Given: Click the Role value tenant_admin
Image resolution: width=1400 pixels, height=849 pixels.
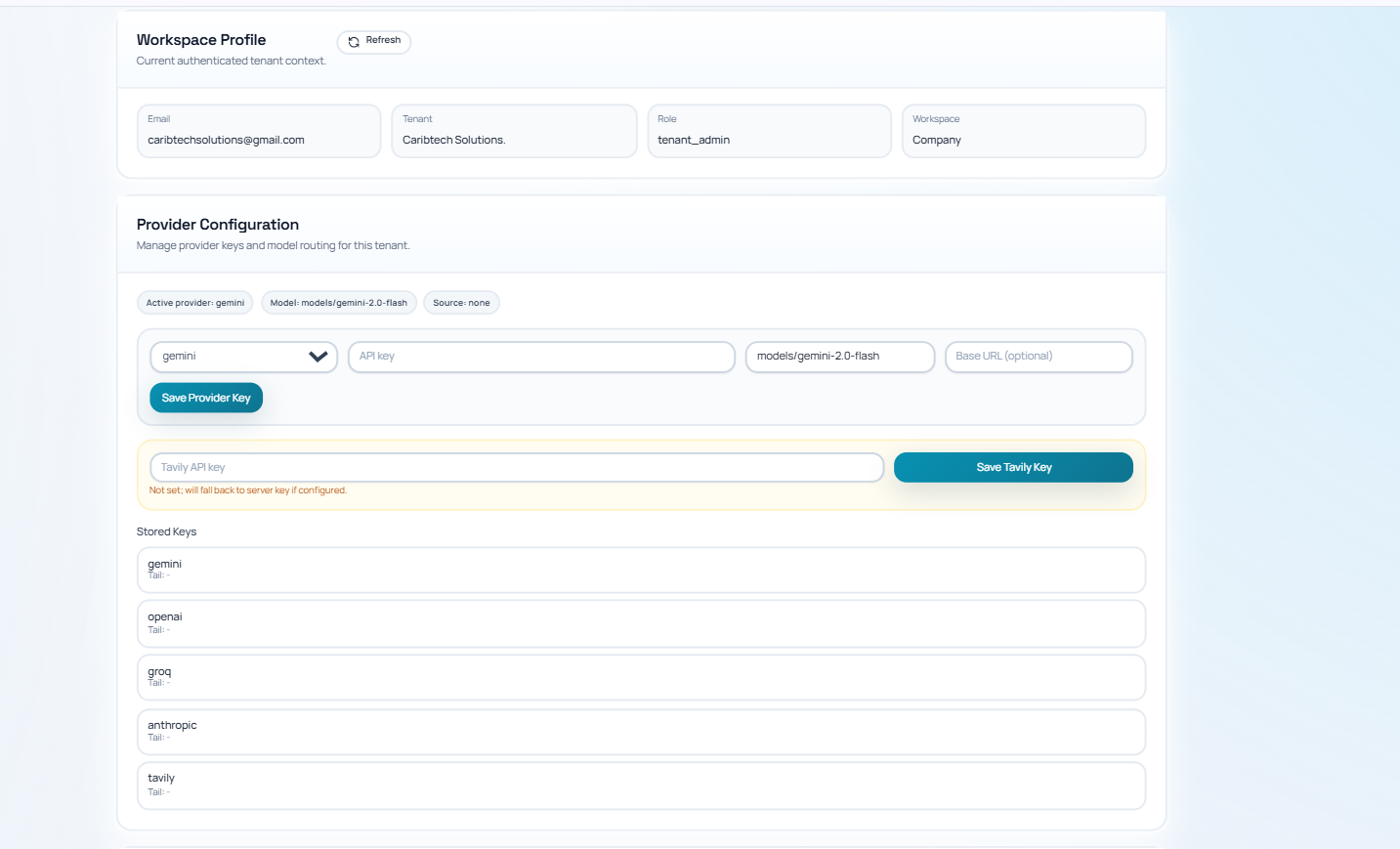Looking at the screenshot, I should (694, 140).
